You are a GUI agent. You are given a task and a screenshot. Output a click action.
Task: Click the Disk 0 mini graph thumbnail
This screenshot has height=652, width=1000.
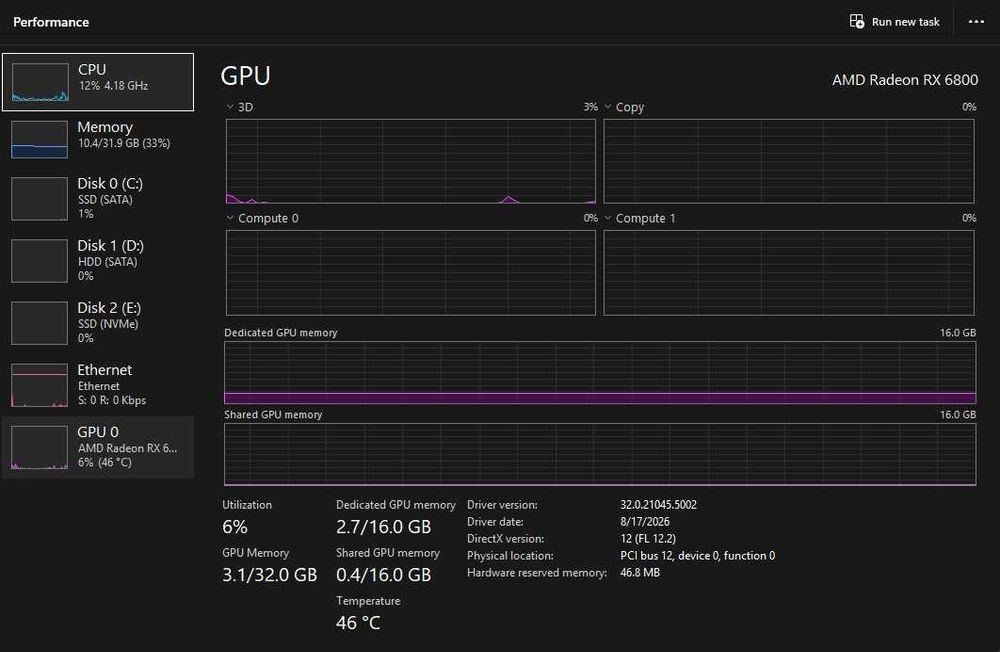point(40,199)
